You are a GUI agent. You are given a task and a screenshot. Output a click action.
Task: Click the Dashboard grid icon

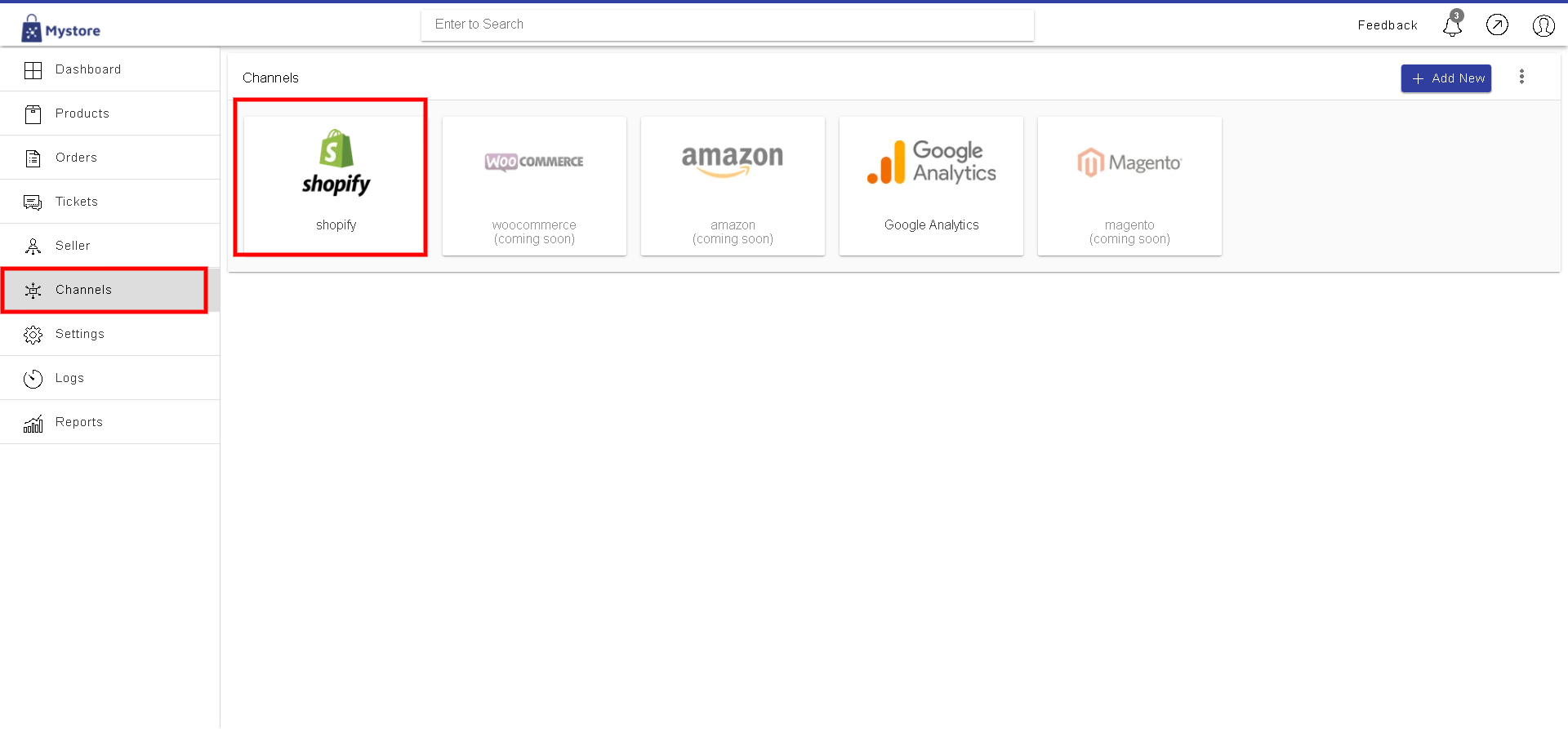(33, 70)
